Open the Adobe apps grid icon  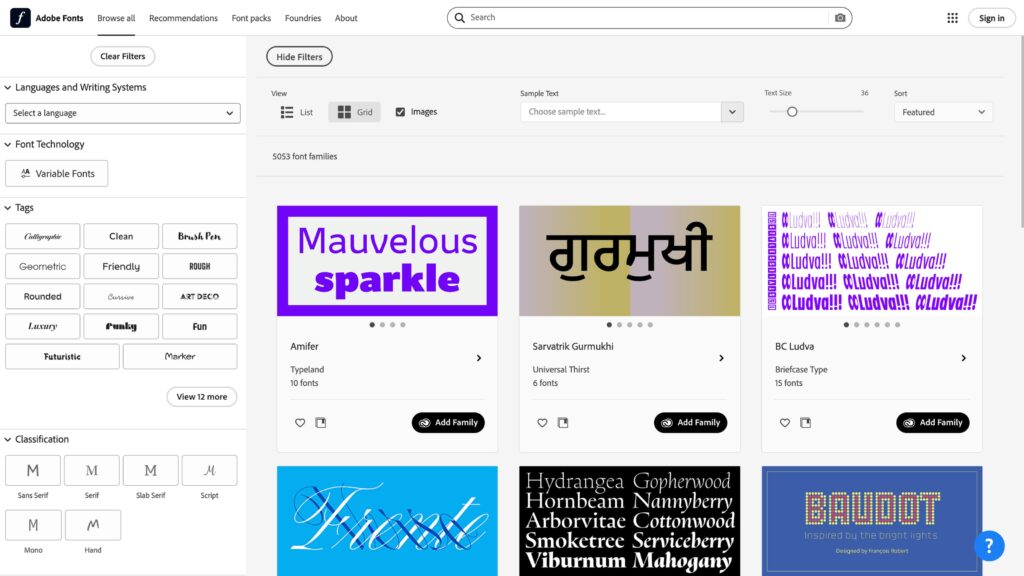tap(952, 17)
